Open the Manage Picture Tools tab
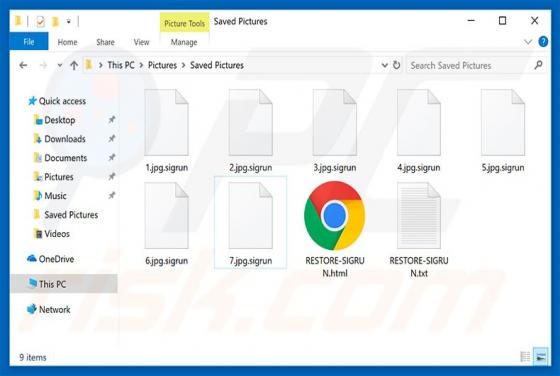The width and height of the screenshot is (560, 376). (184, 42)
